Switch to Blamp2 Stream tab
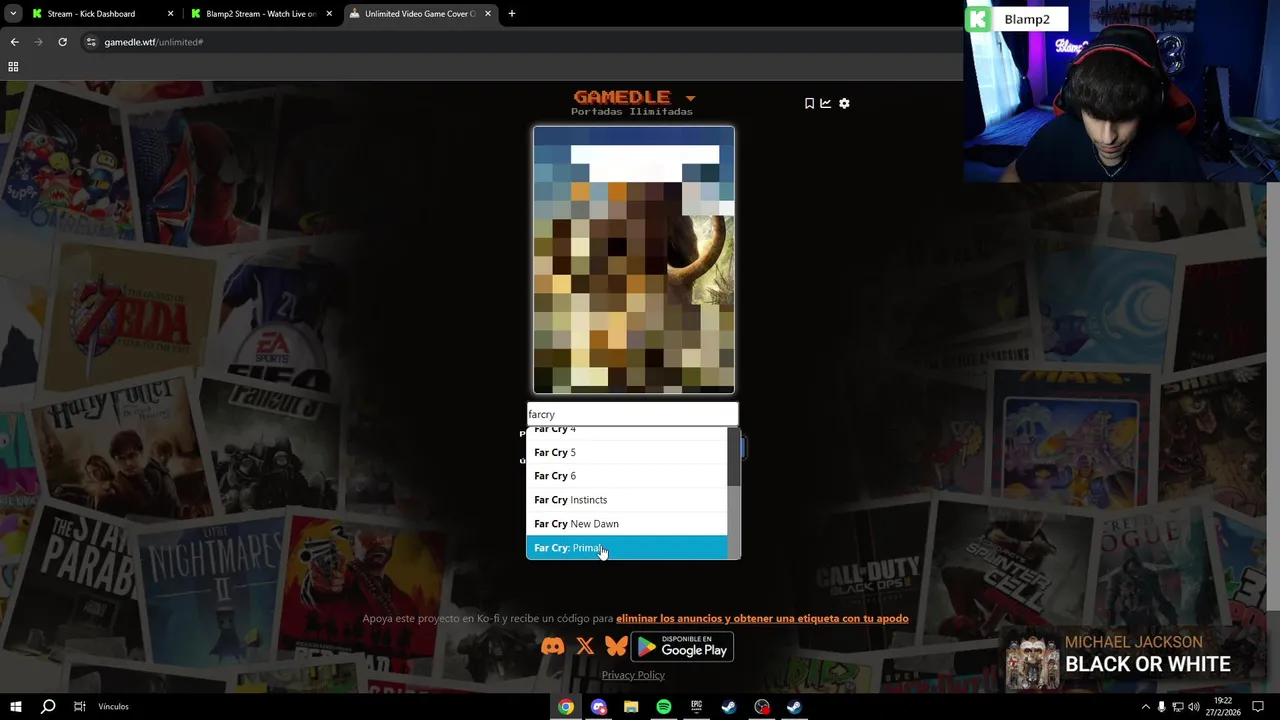The height and width of the screenshot is (720, 1280). click(260, 14)
